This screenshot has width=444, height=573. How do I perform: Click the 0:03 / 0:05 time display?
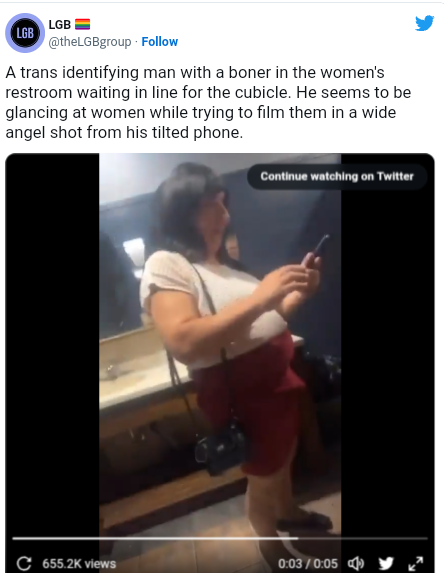(x=308, y=563)
